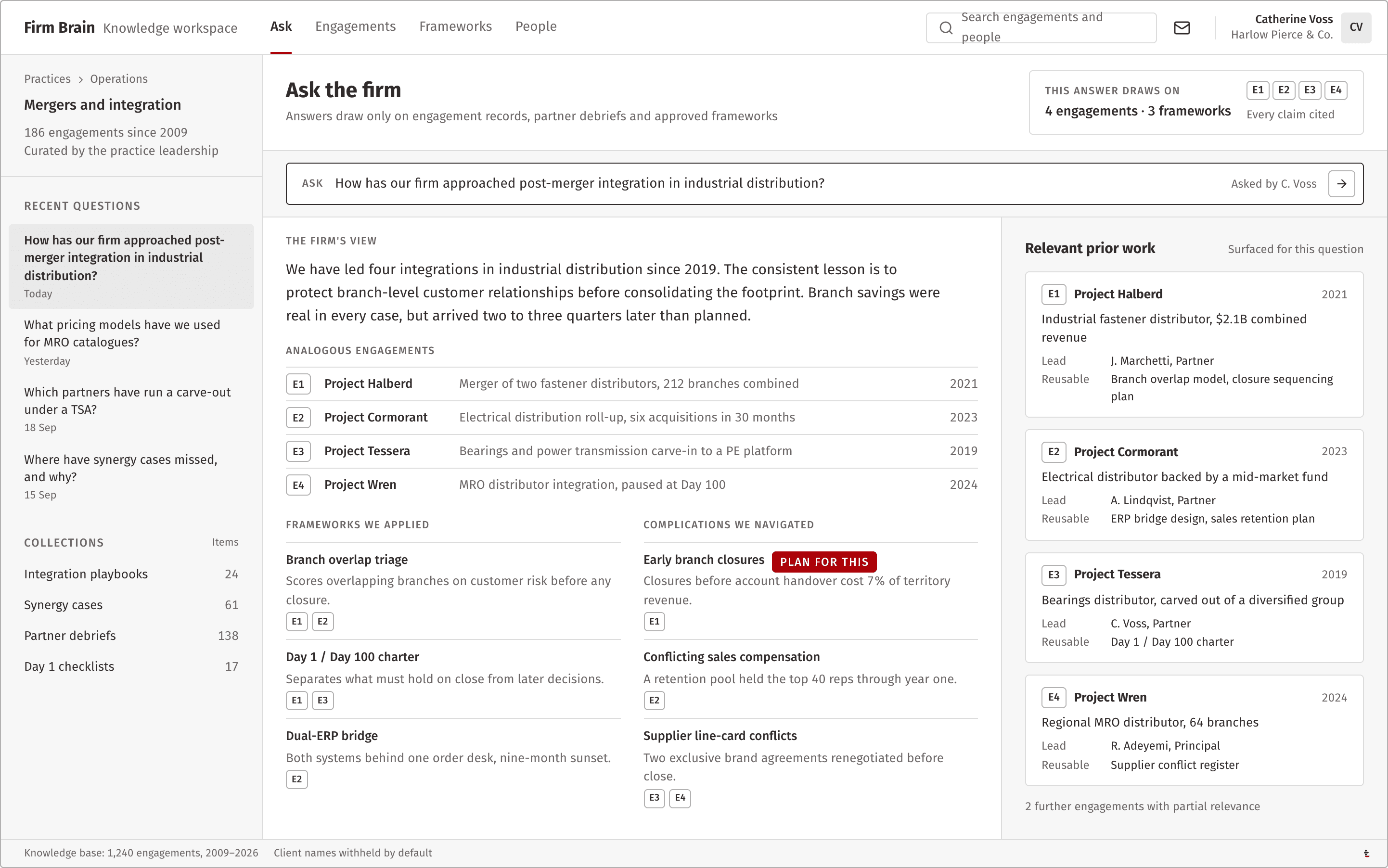Click the knowledge base count in footer
Image resolution: width=1388 pixels, height=868 pixels.
coord(141,853)
